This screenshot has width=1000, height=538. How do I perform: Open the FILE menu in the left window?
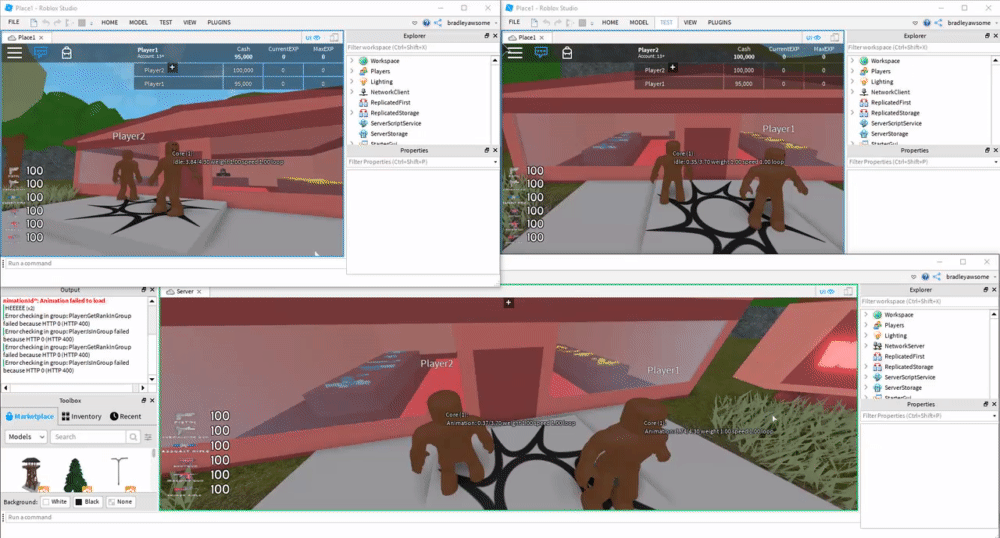[x=13, y=22]
